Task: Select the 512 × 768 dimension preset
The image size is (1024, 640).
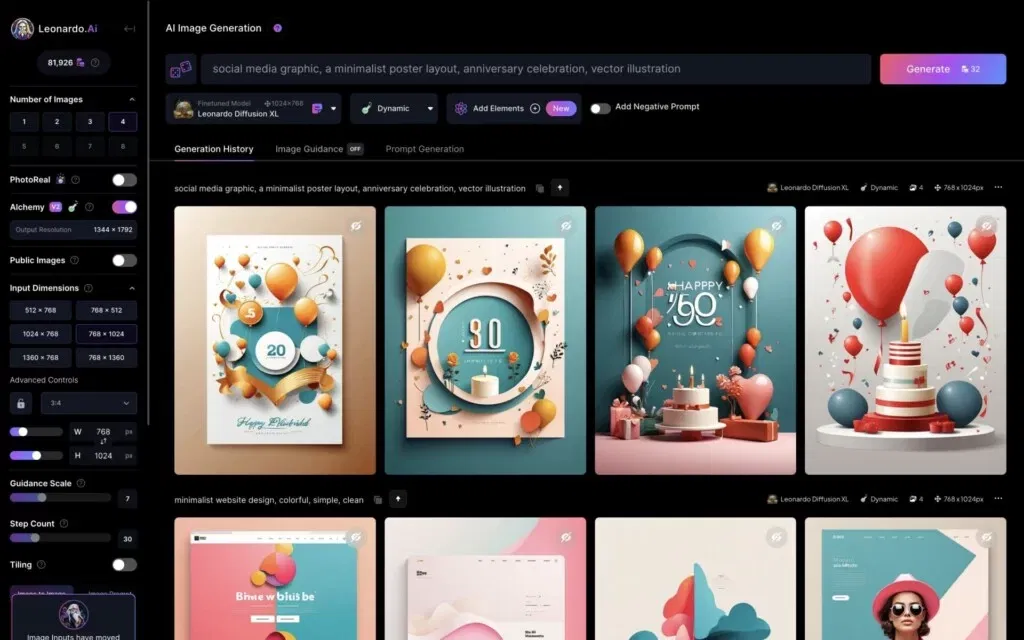Action: click(x=40, y=310)
